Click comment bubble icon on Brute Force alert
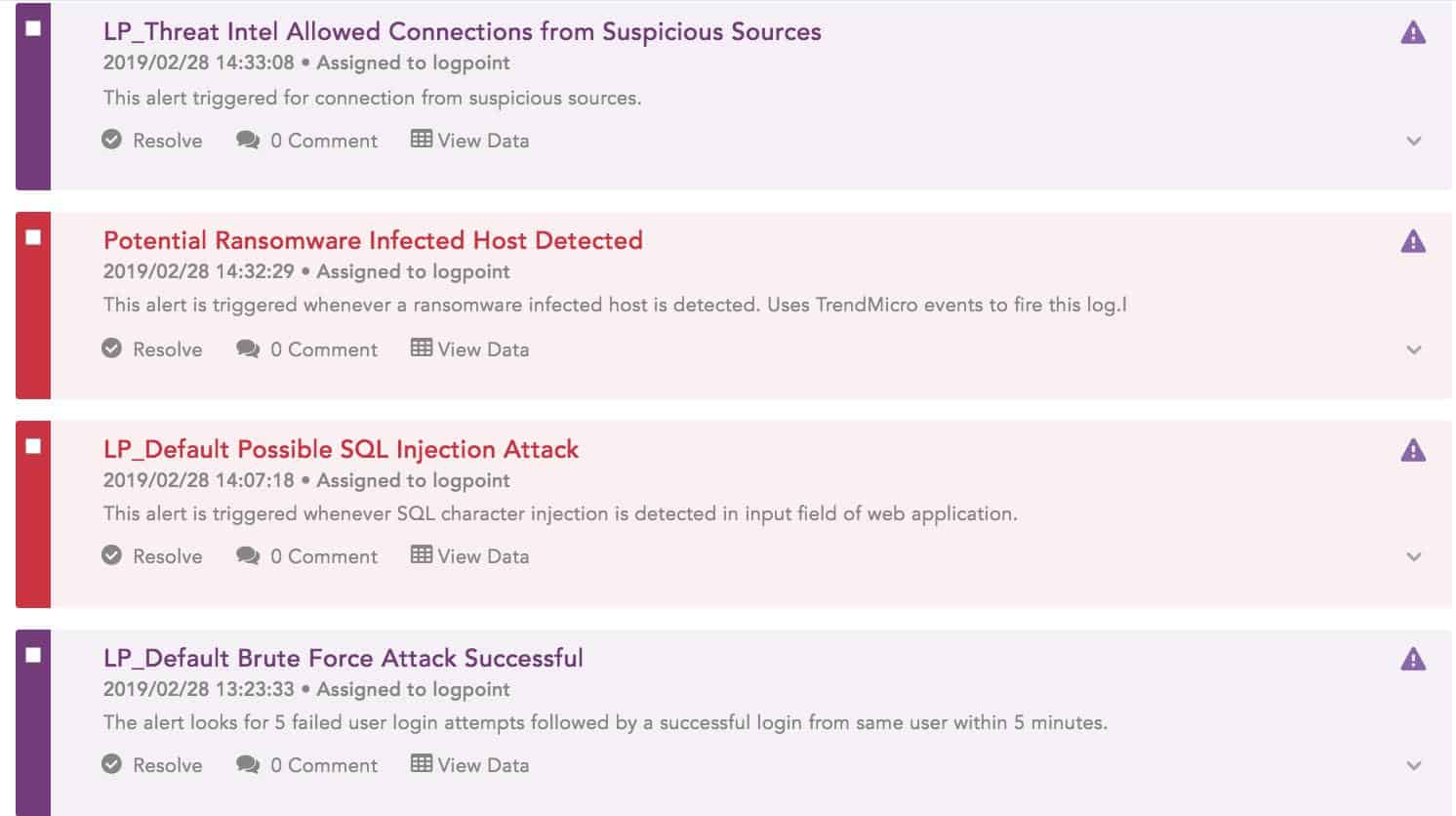1456x816 pixels. [248, 765]
